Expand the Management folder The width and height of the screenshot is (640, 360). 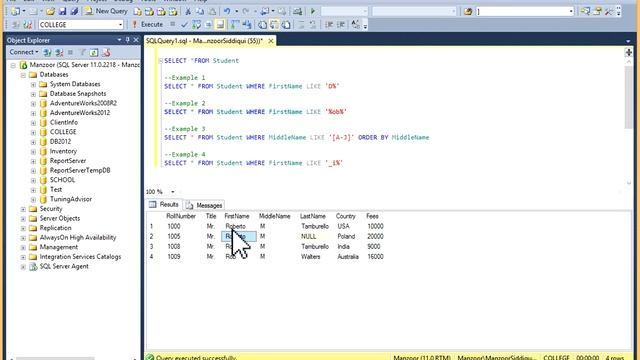23,247
